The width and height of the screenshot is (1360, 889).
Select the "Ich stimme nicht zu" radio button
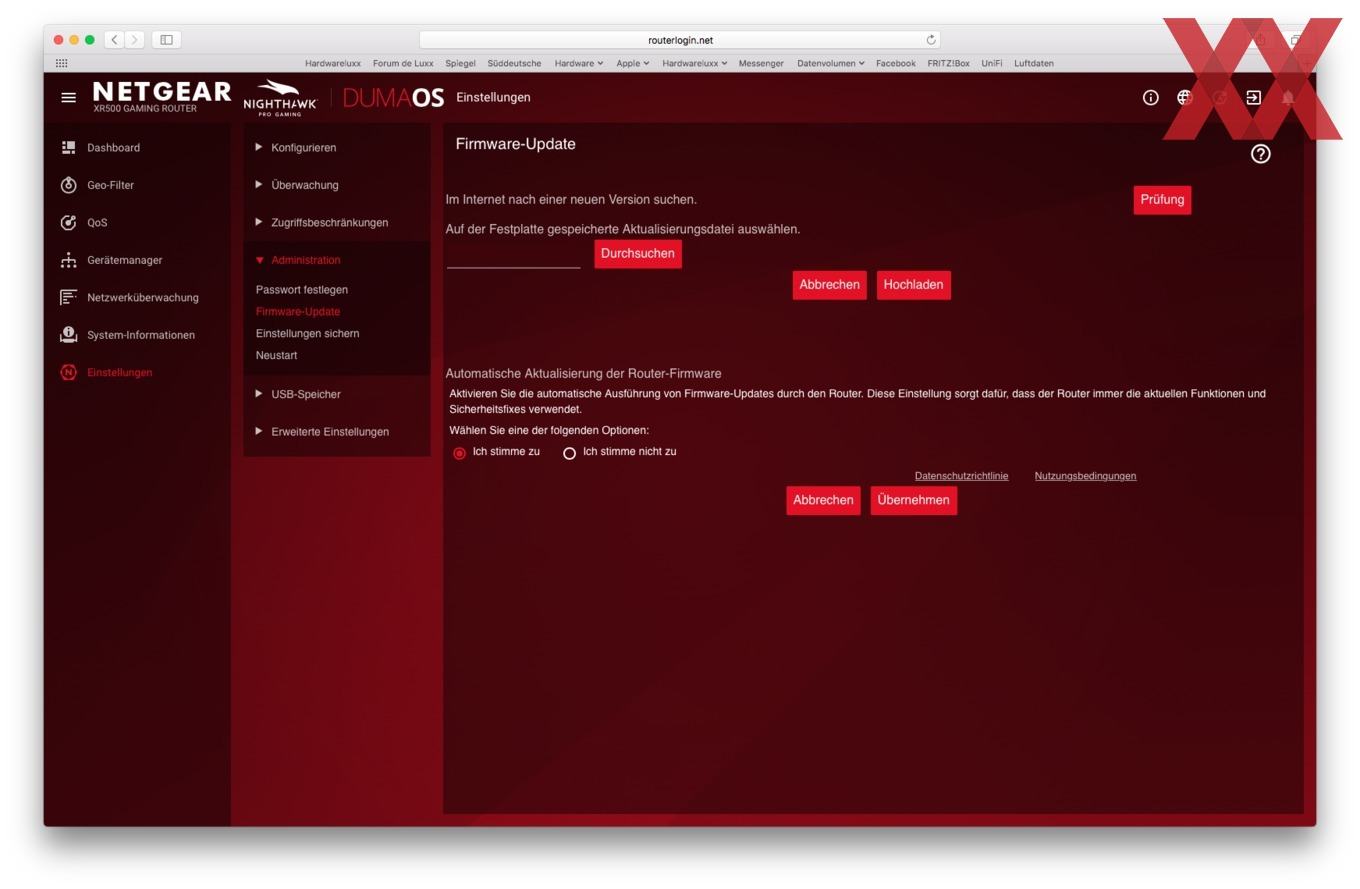pos(569,453)
